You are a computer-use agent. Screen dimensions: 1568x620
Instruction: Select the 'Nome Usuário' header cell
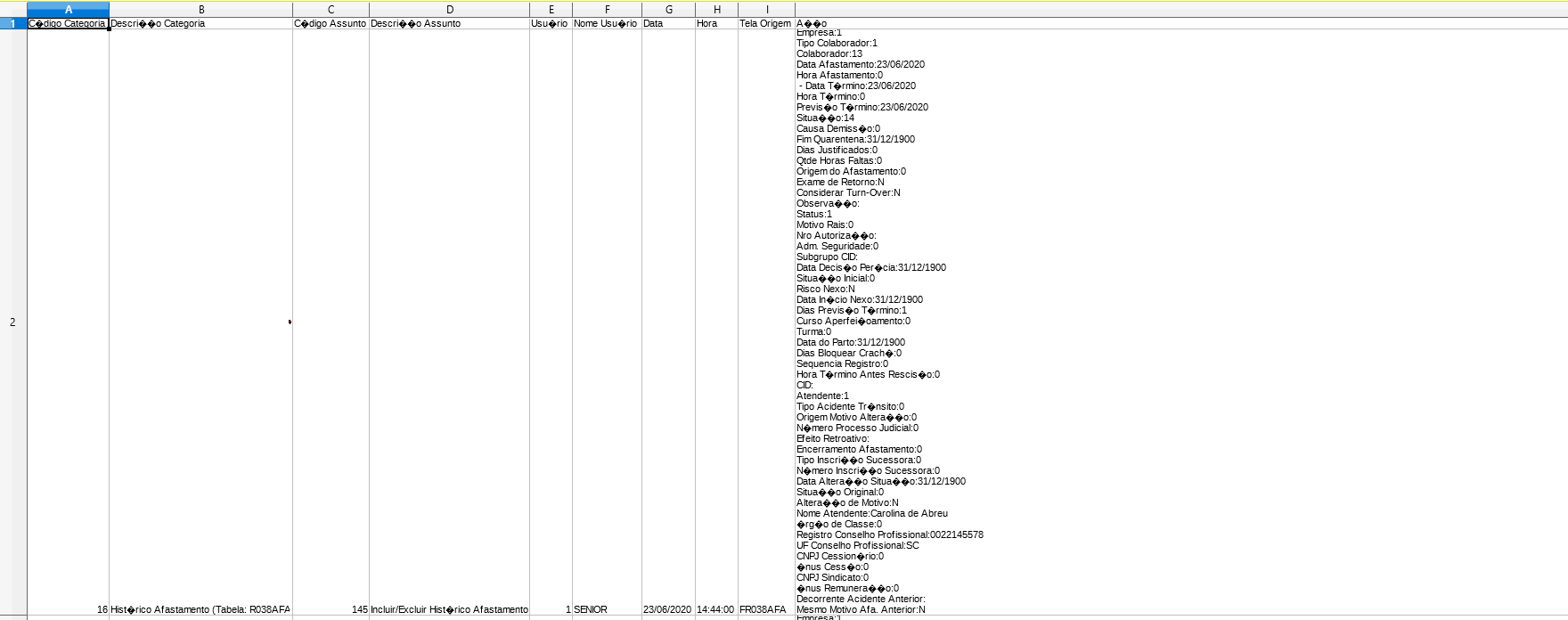point(606,24)
